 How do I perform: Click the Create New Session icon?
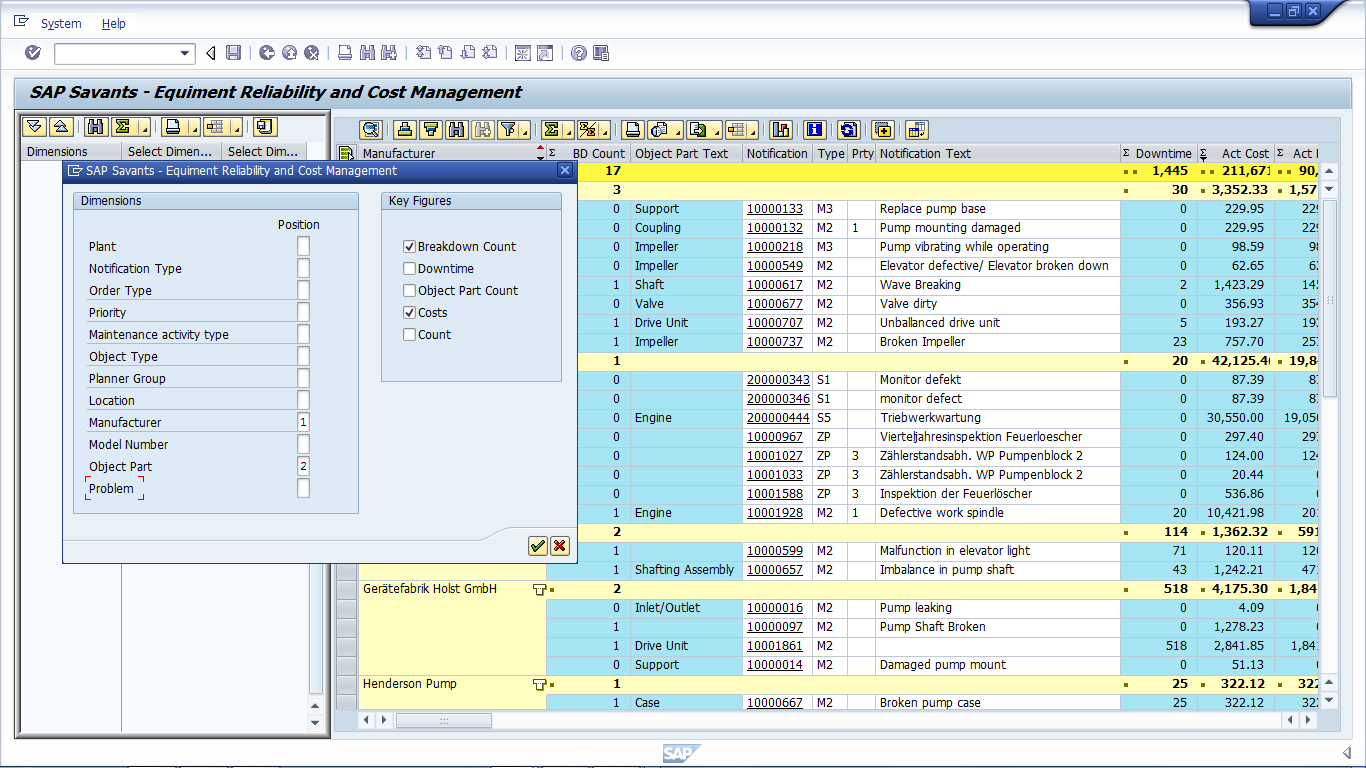pyautogui.click(x=522, y=53)
